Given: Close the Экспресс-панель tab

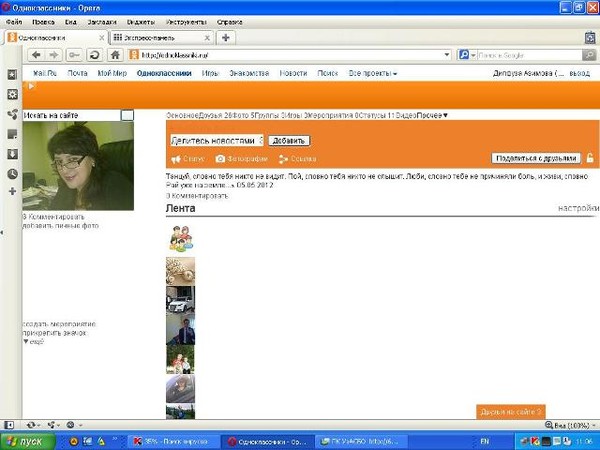Looking at the screenshot, I should (x=207, y=38).
